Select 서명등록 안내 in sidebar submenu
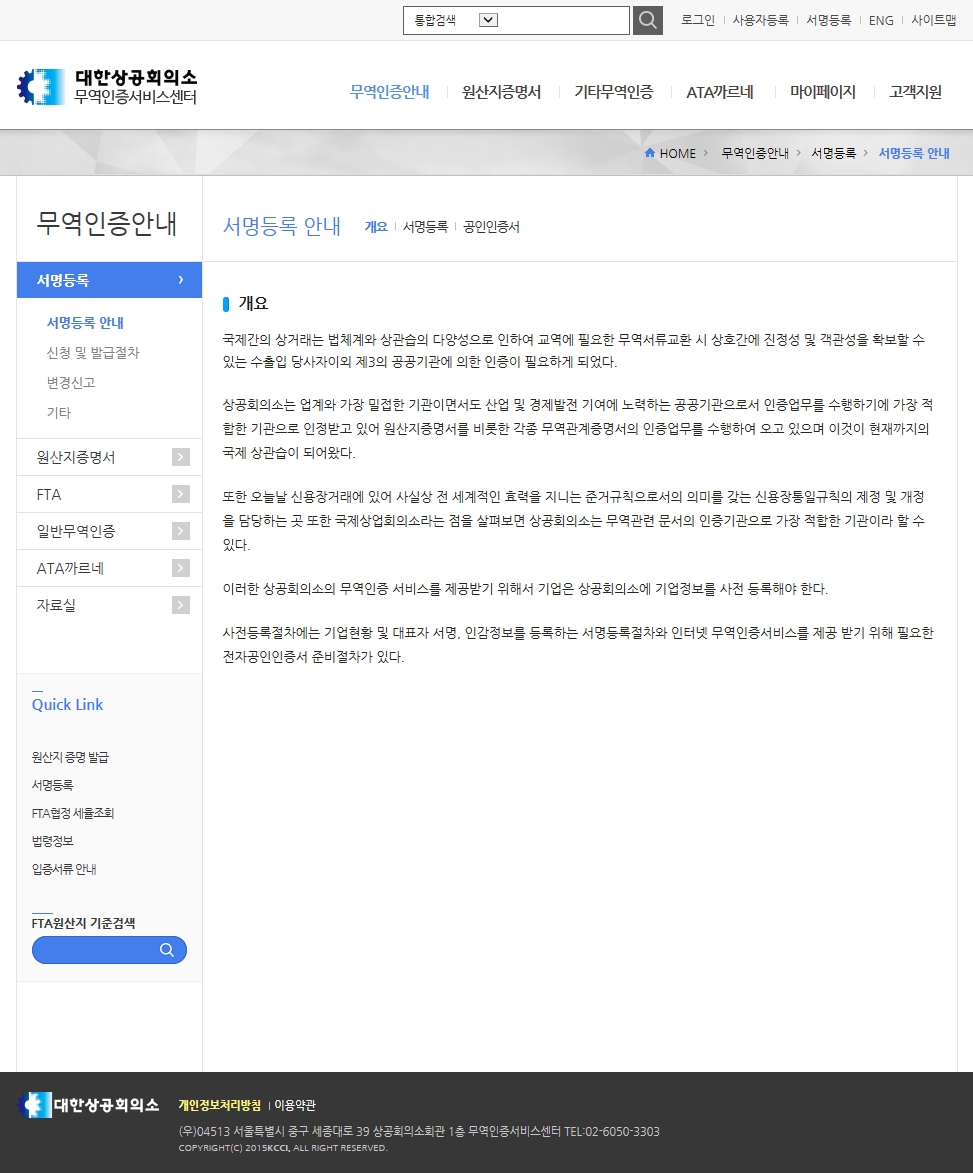Screen dimensions: 973x1173 [85, 322]
